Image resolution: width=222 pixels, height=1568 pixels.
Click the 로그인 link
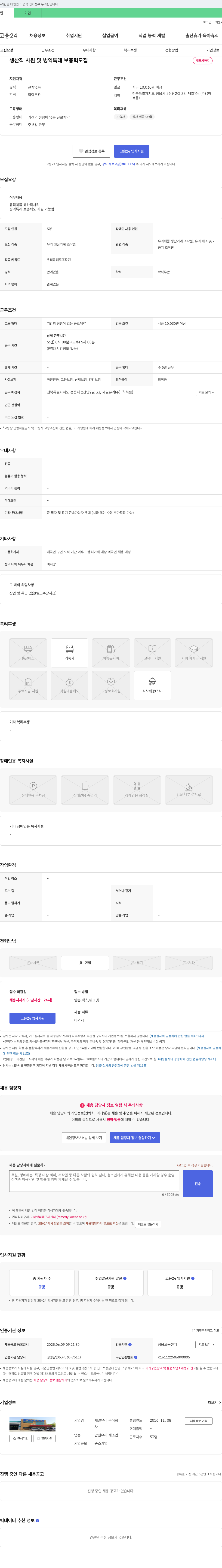(207, 22)
